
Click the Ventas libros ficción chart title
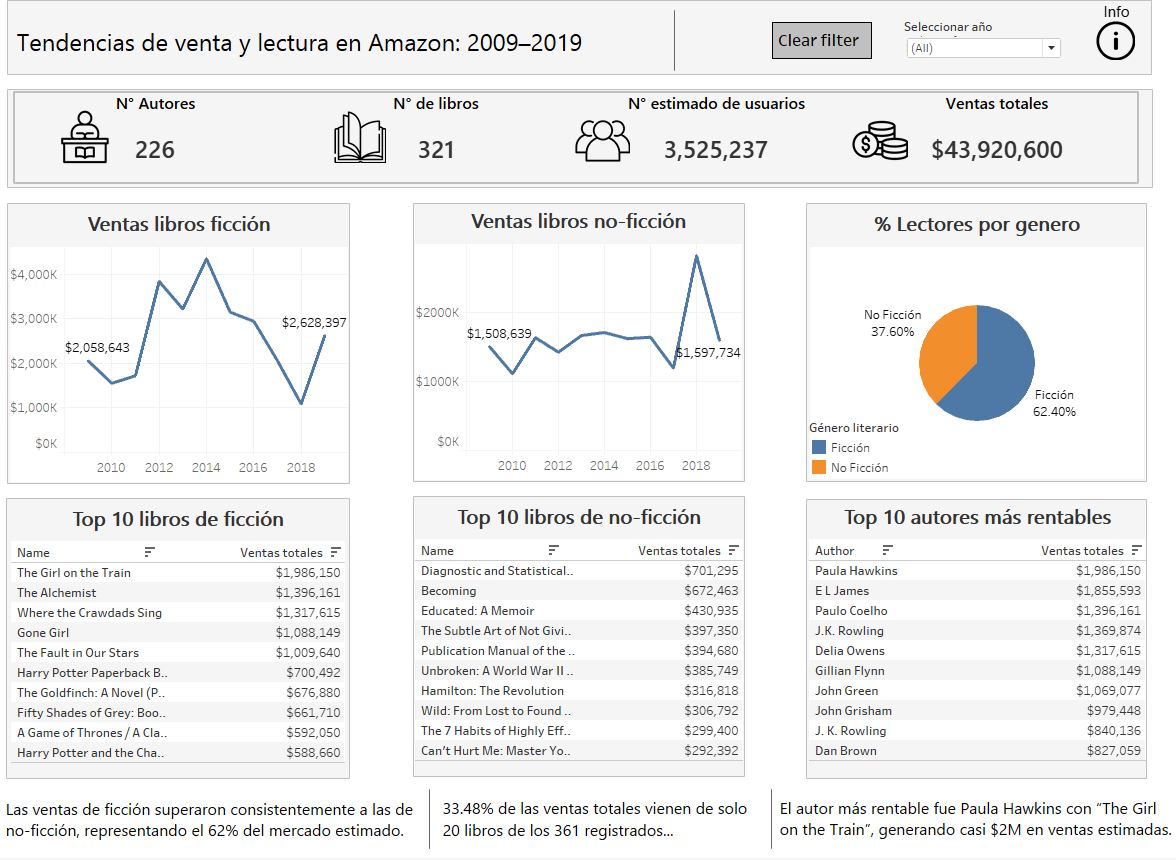(178, 223)
